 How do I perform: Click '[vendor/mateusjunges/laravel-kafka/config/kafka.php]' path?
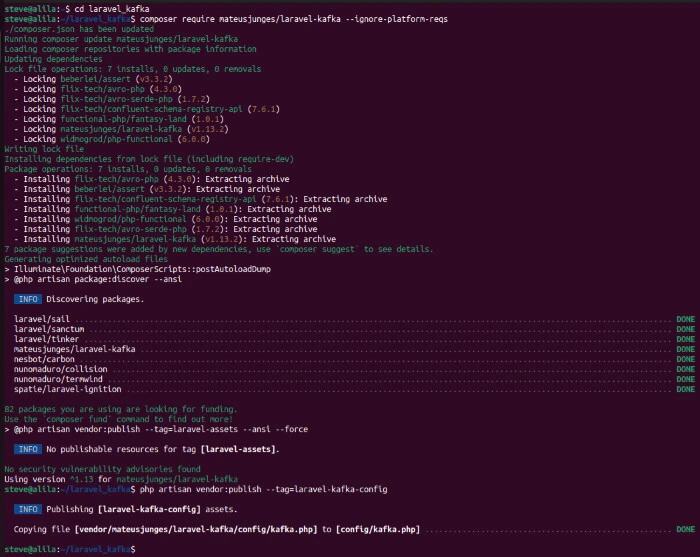(196, 529)
